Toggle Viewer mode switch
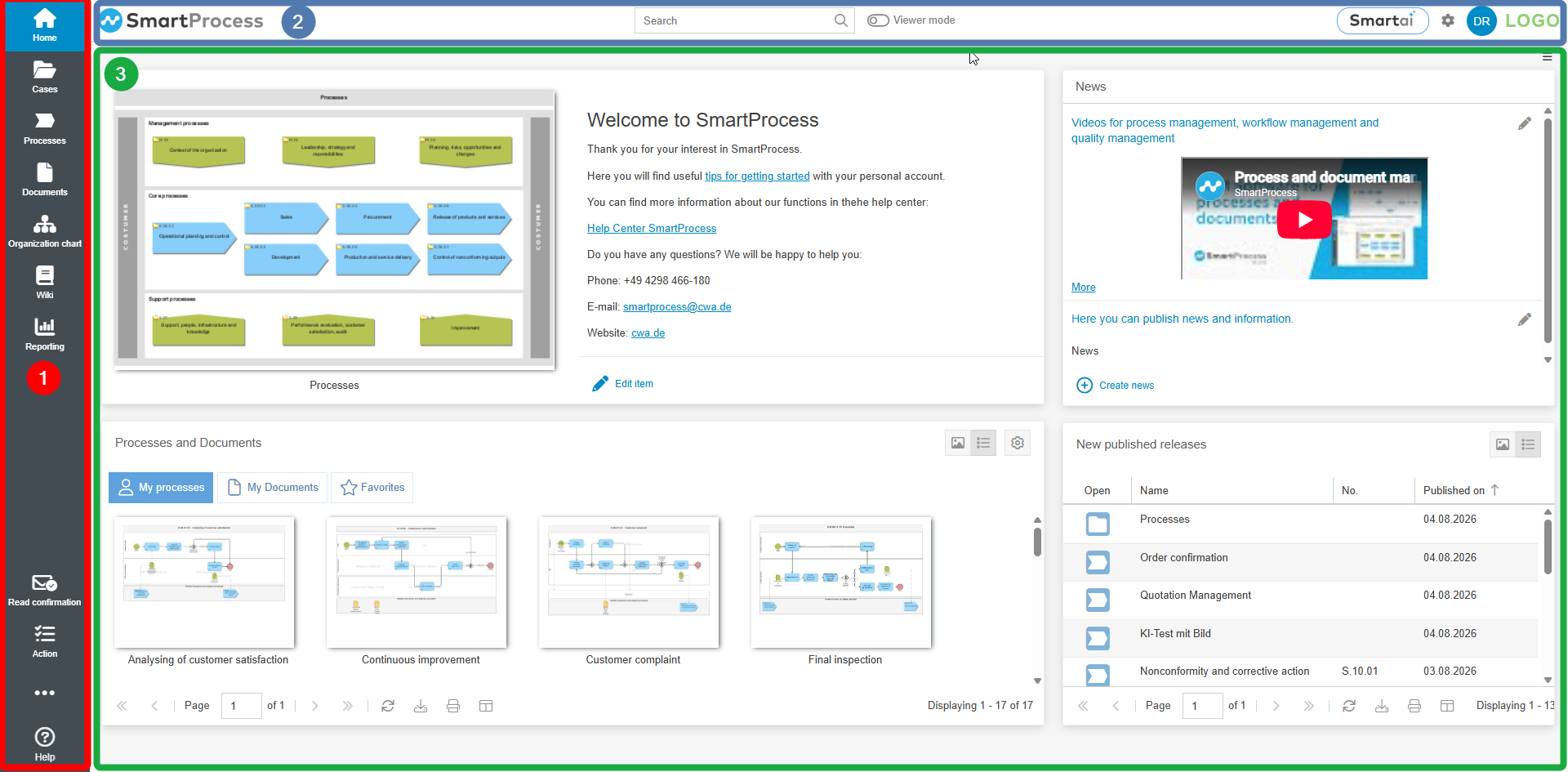This screenshot has width=1568, height=772. tap(878, 20)
